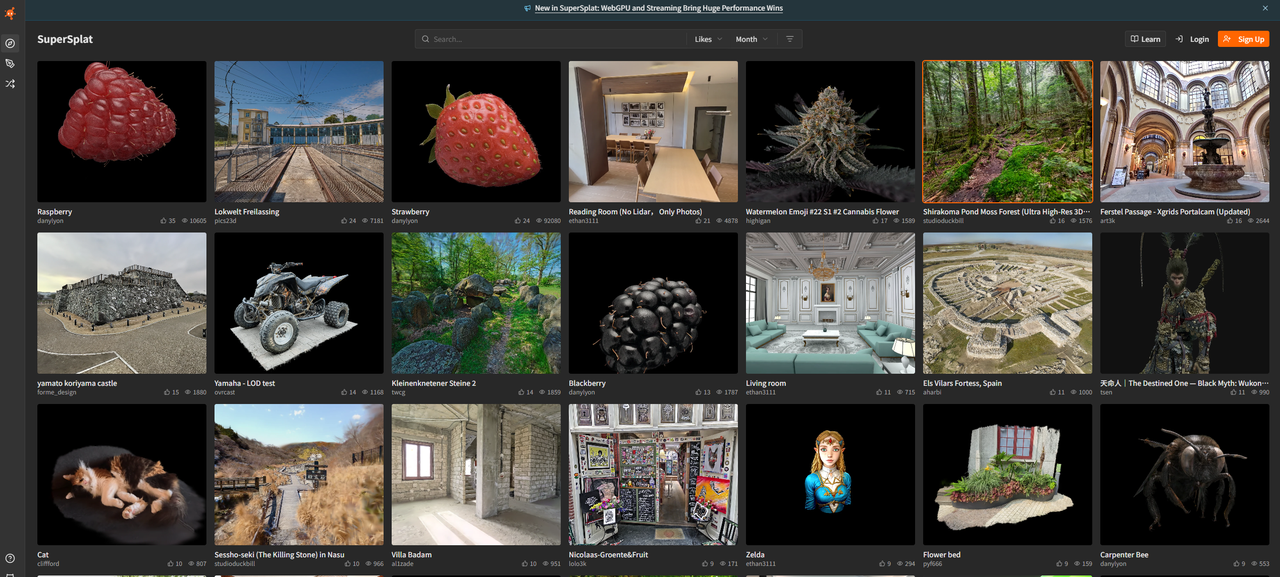Click the like icon on Lokwelt Freilassing

click(344, 221)
